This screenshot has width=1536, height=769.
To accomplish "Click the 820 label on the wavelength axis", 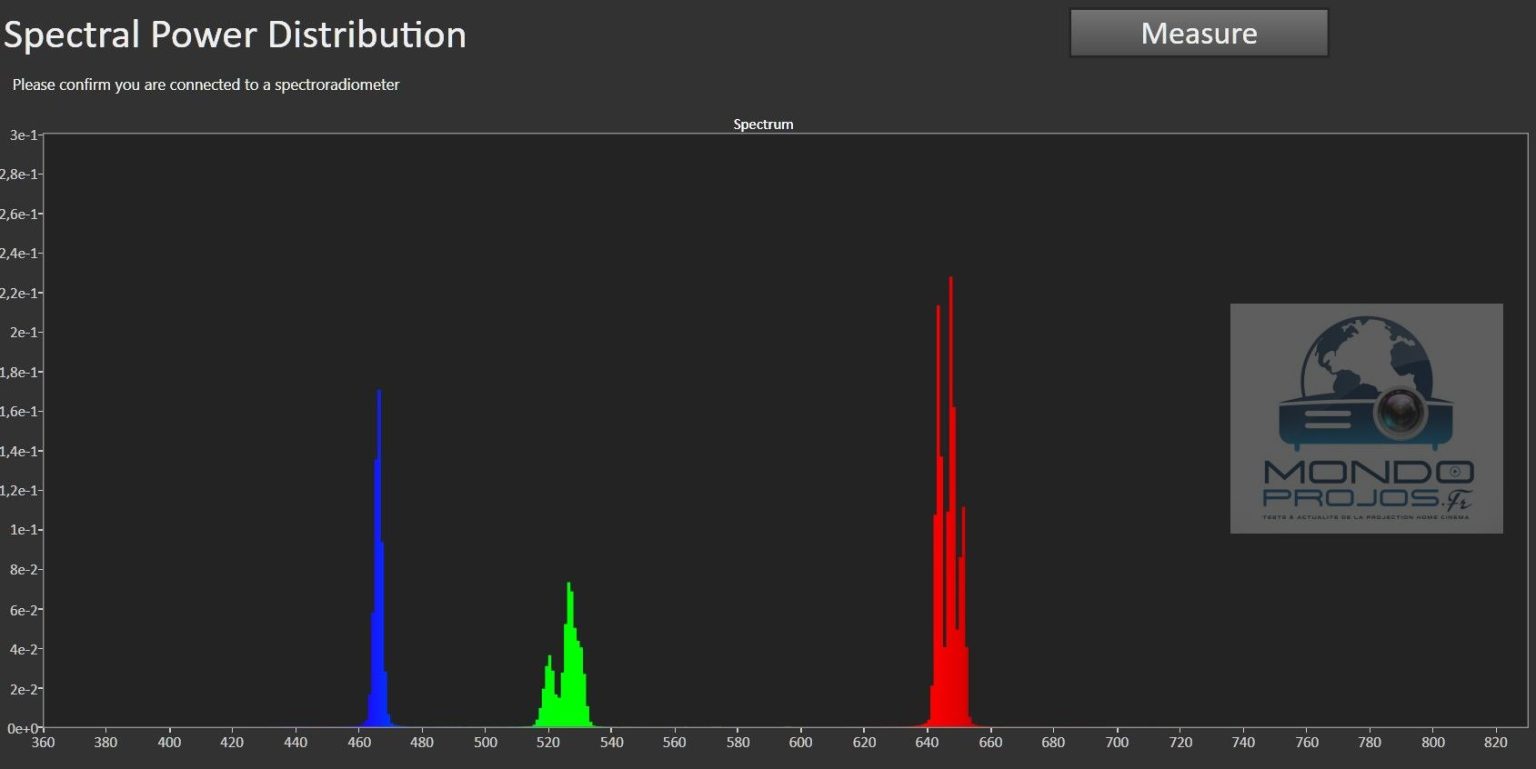I will [1496, 742].
